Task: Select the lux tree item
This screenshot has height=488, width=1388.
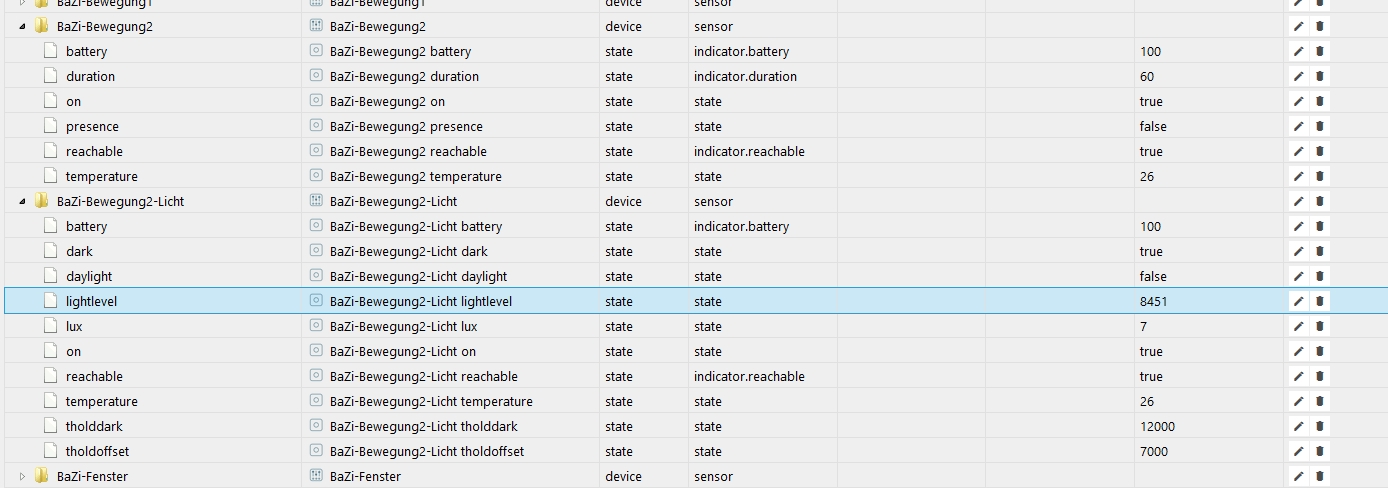Action: (74, 326)
